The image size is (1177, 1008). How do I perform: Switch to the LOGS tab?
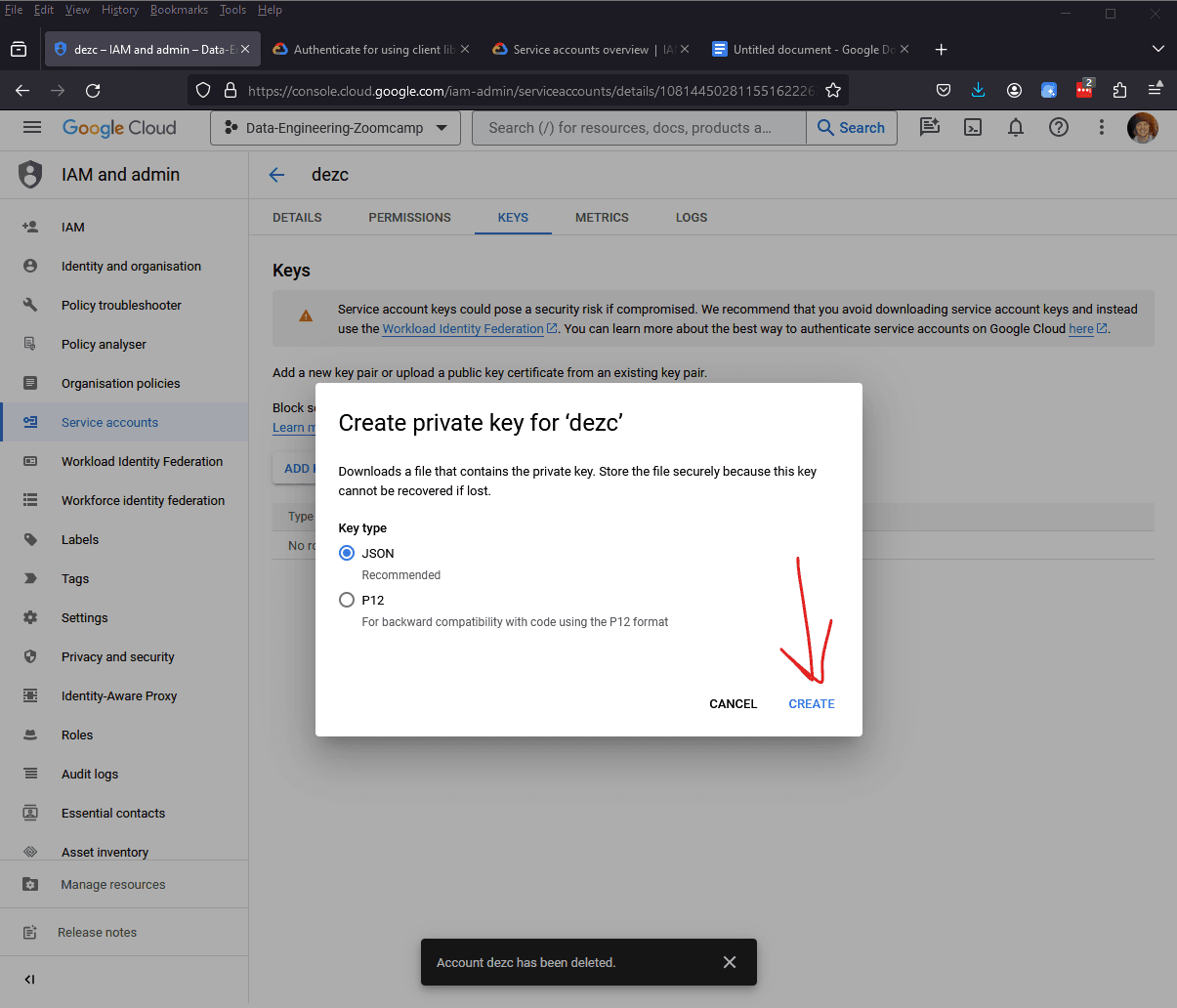pyautogui.click(x=692, y=218)
